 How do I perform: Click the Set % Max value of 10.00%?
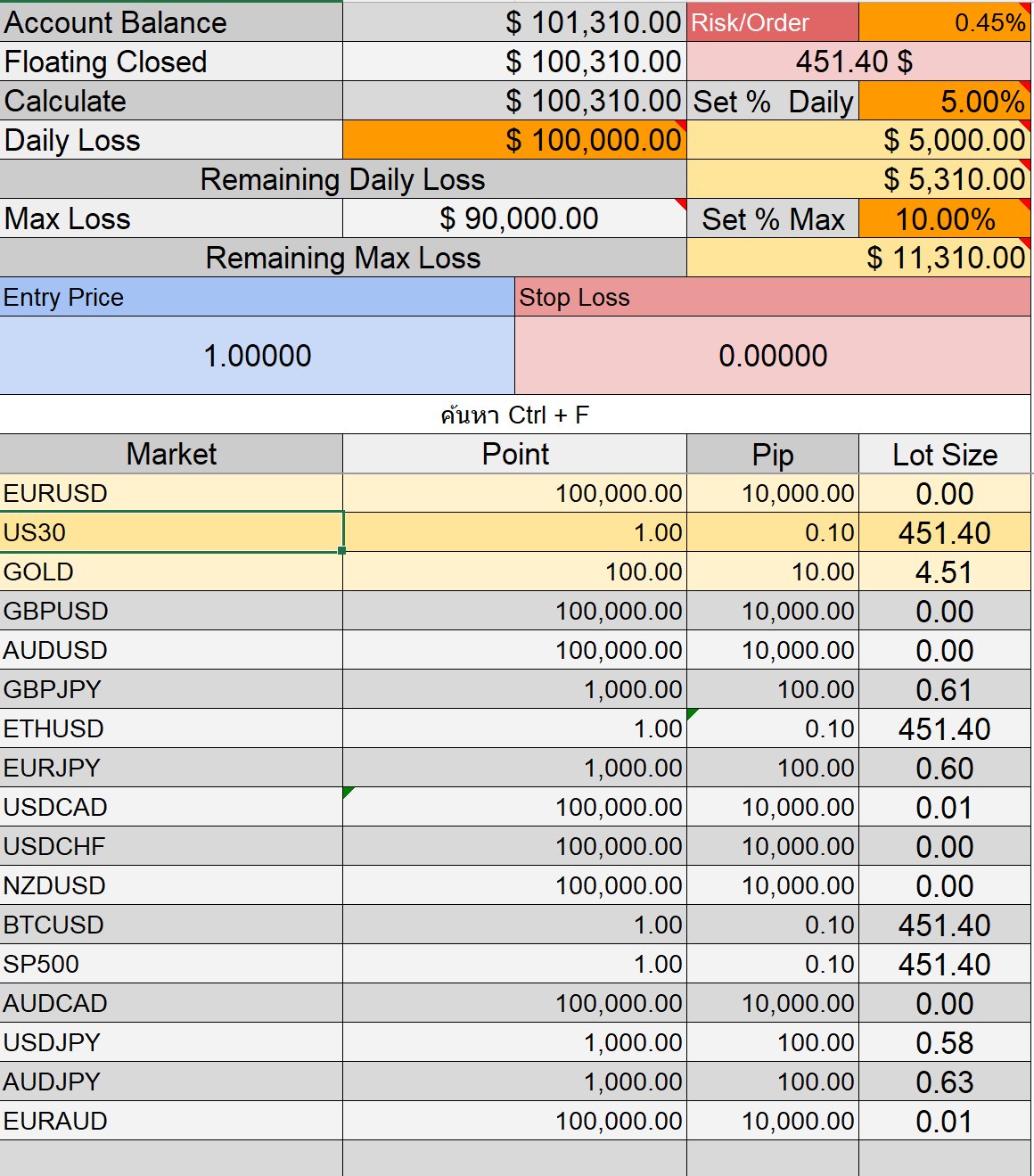[945, 218]
